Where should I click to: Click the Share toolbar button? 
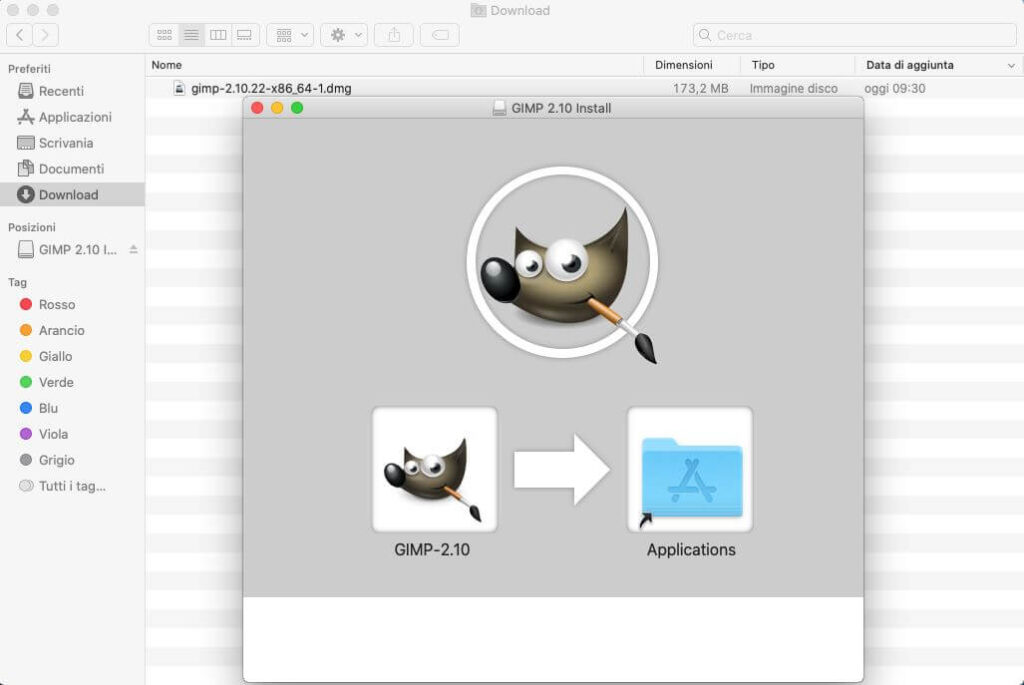point(394,35)
